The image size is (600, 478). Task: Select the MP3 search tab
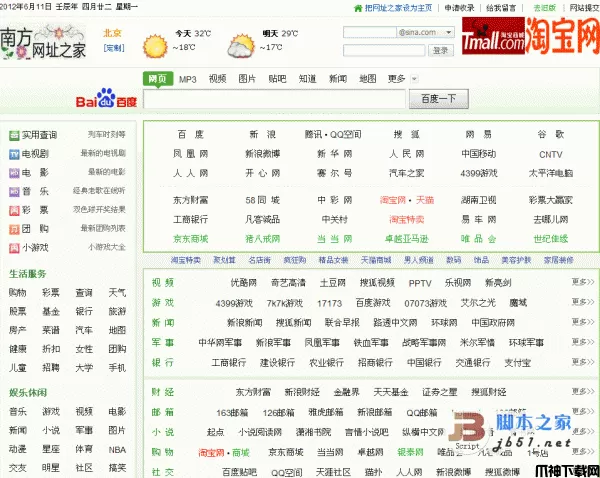[x=188, y=80]
